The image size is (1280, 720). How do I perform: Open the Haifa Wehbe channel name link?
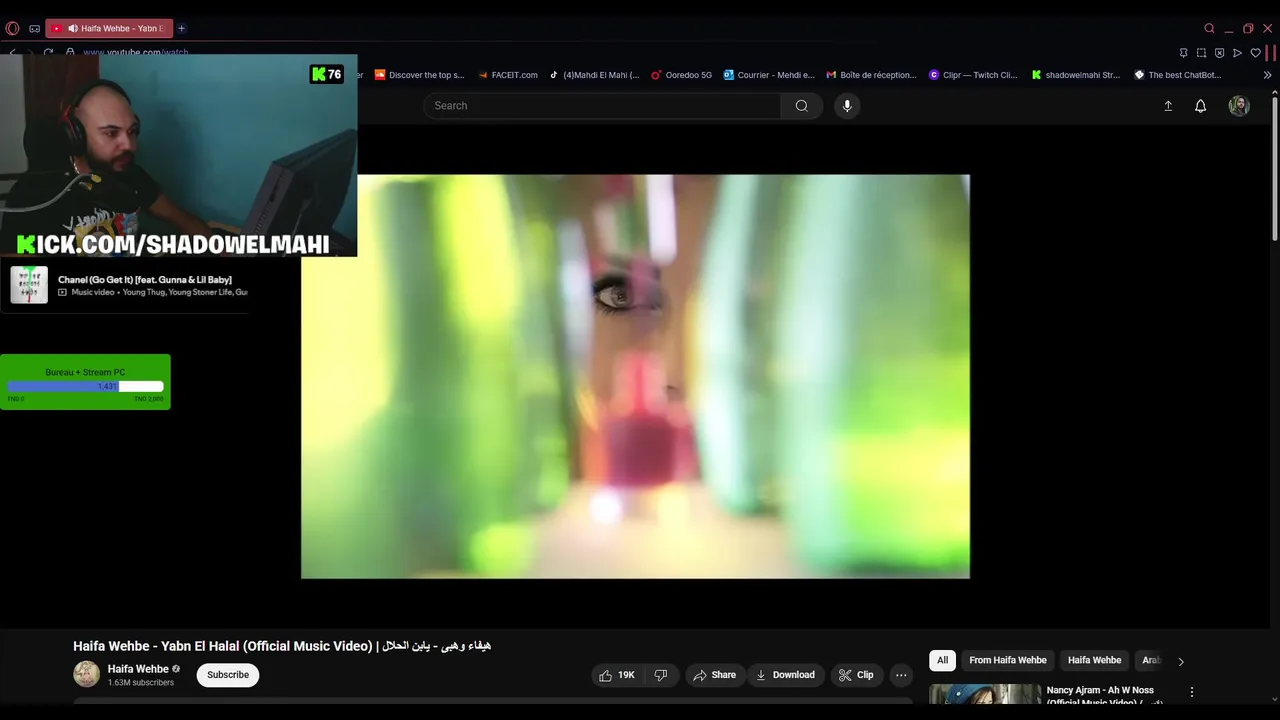coord(138,669)
